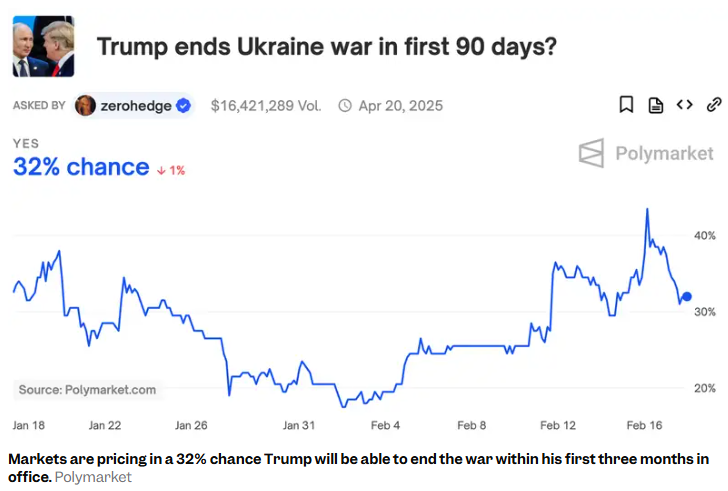Click the zerohedge profile avatar

(86, 105)
